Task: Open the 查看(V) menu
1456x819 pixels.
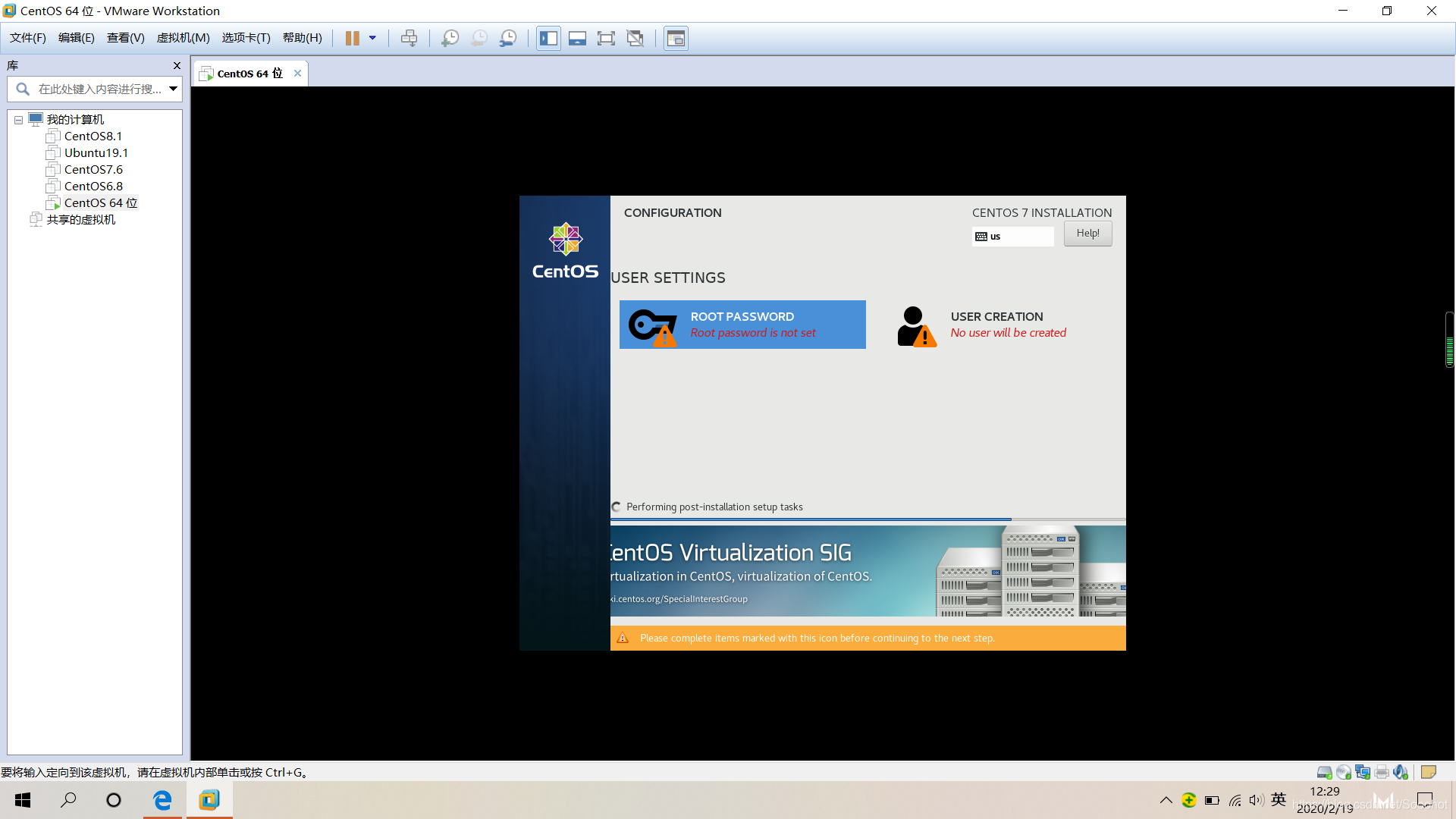Action: click(126, 38)
